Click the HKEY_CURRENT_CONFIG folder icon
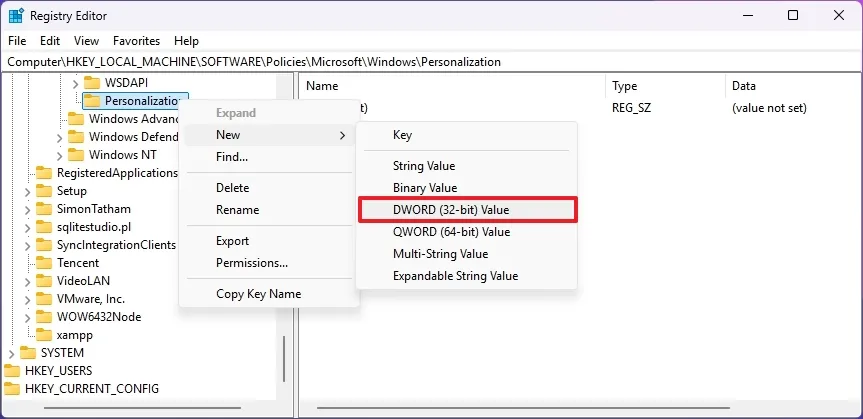 point(12,389)
